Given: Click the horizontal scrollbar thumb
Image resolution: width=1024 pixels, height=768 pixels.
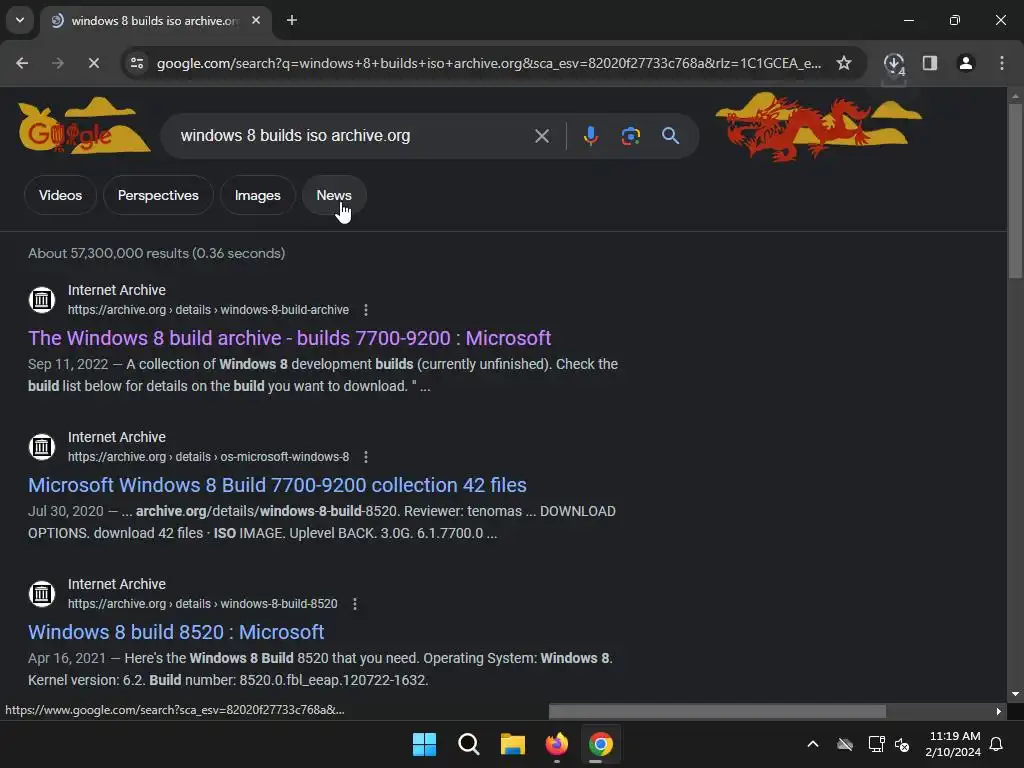Looking at the screenshot, I should 717,711.
